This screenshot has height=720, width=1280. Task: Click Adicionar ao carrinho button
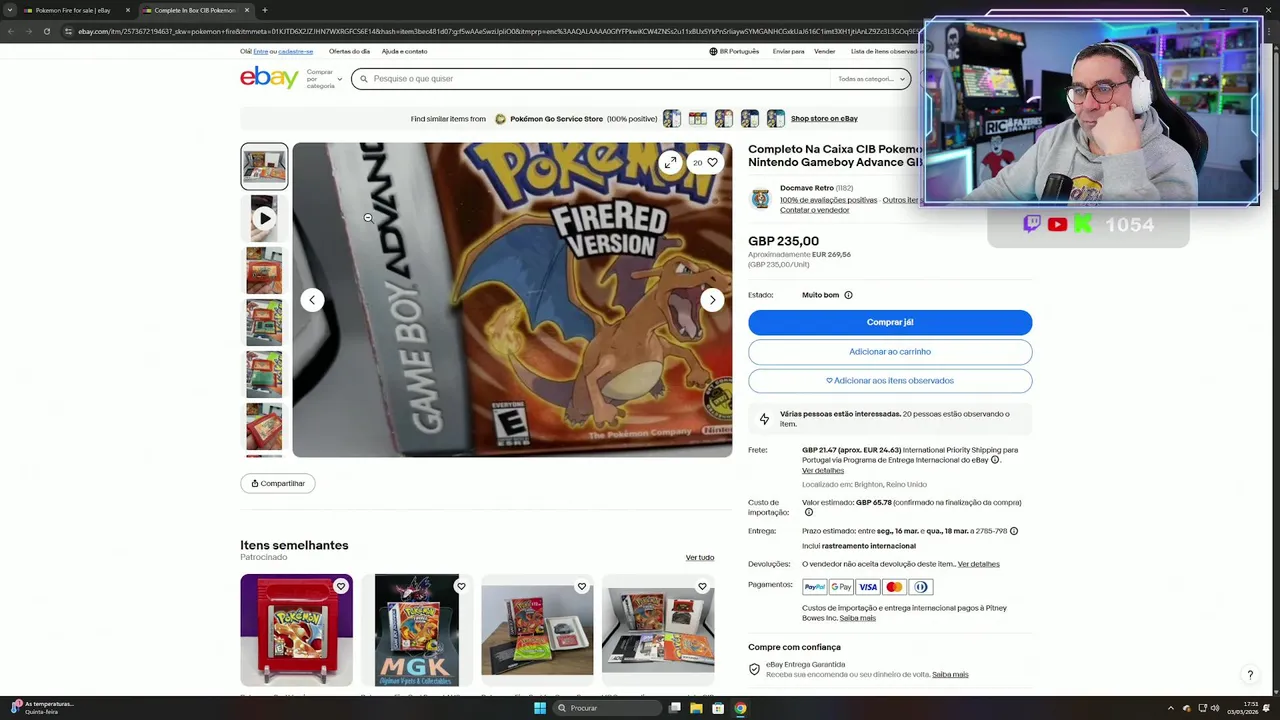pyautogui.click(x=890, y=352)
